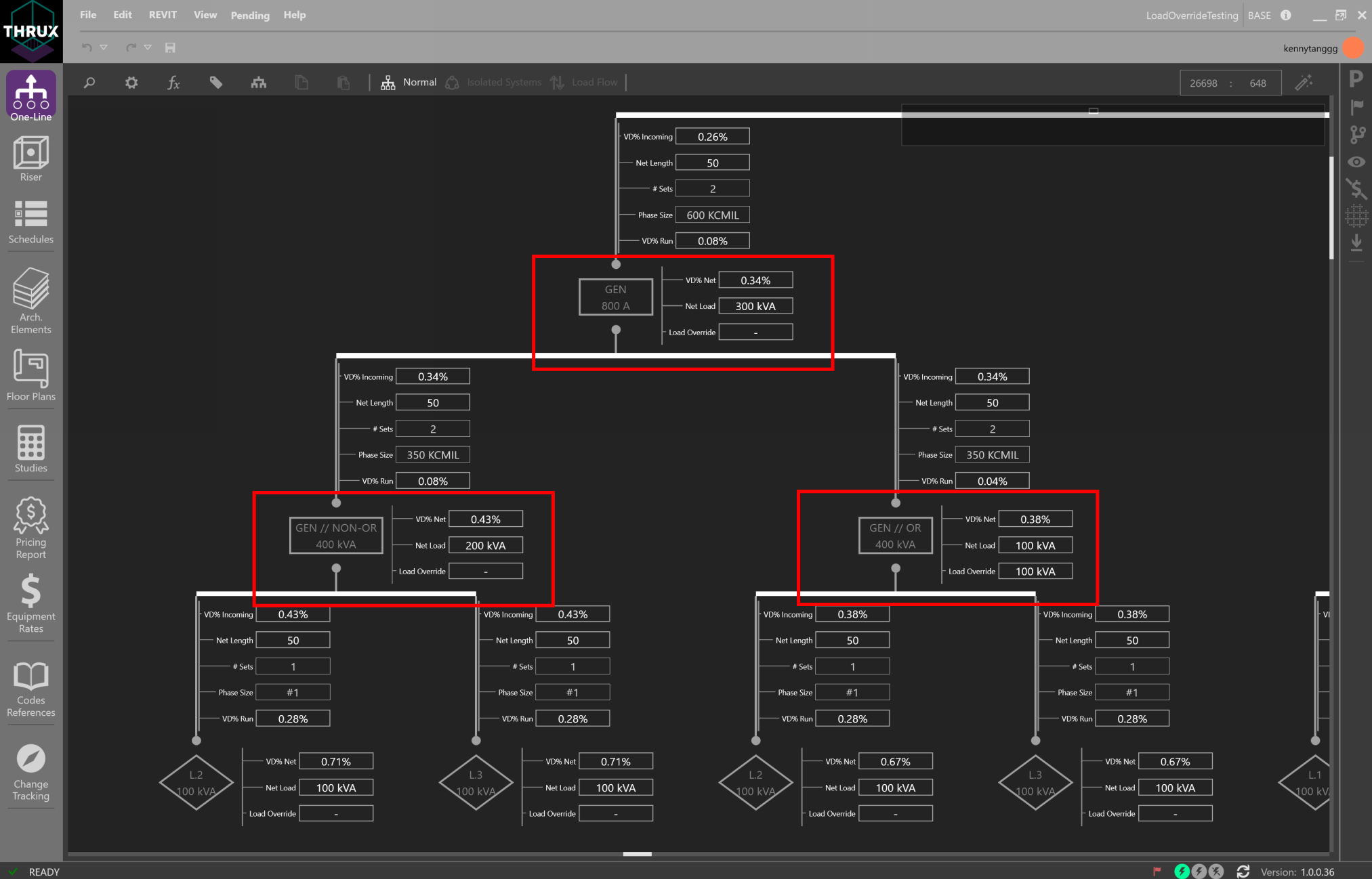Toggle the eye visibility icon
Viewport: 1372px width, 879px height.
[1356, 162]
